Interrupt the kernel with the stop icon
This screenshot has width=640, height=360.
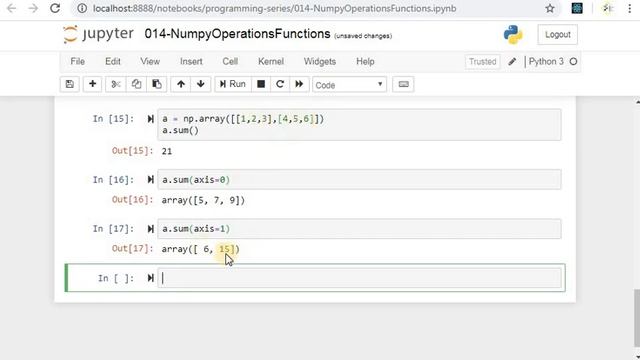(x=261, y=84)
